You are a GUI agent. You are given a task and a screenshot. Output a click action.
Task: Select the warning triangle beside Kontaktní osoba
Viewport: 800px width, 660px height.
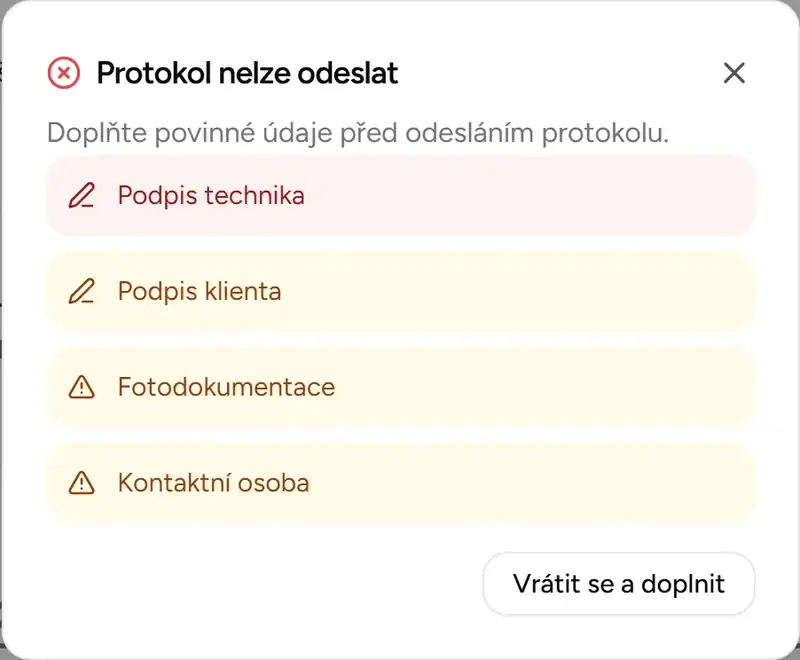coord(82,483)
